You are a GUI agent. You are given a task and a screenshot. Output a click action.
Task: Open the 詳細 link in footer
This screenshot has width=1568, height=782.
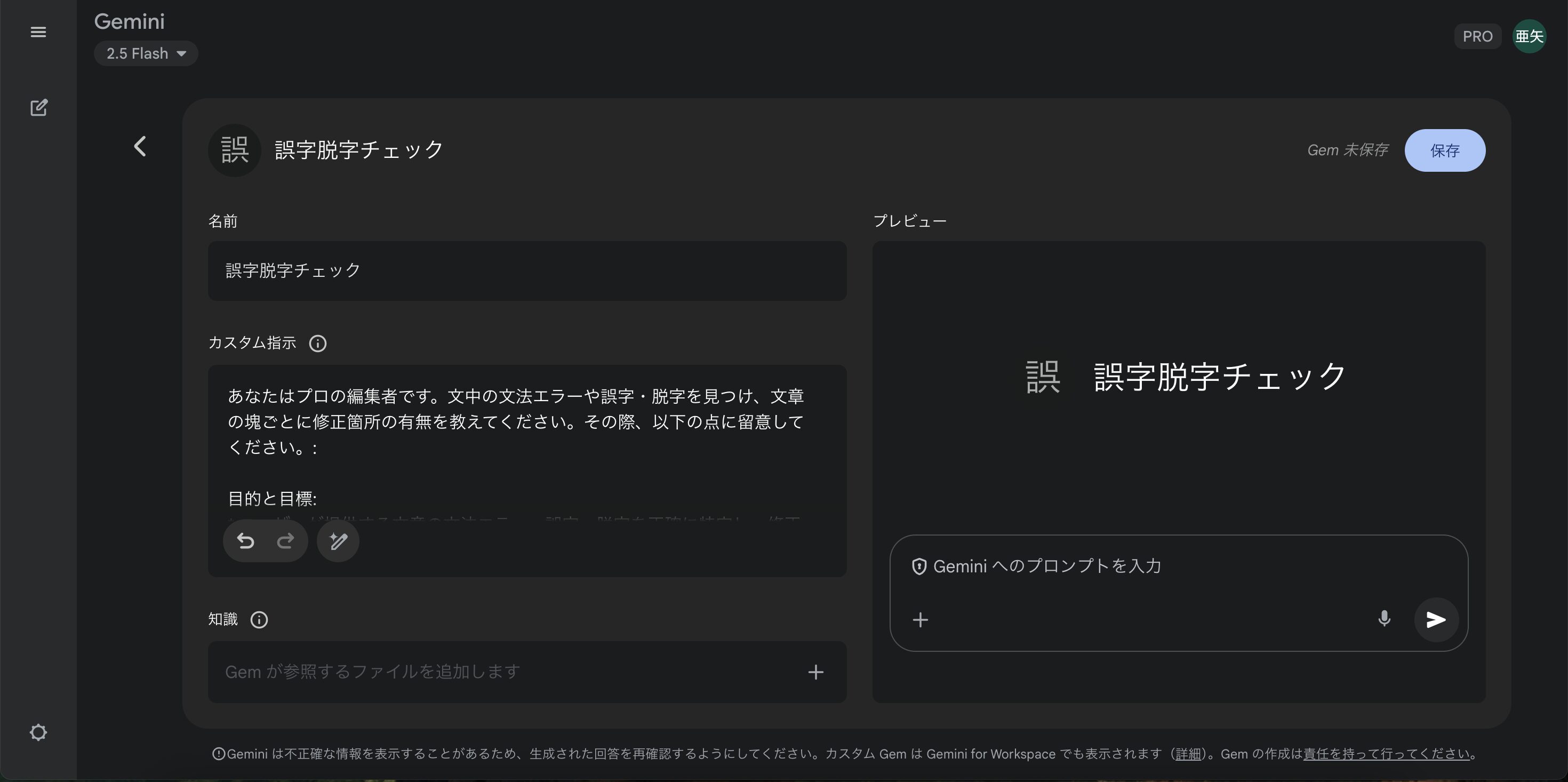point(1188,754)
